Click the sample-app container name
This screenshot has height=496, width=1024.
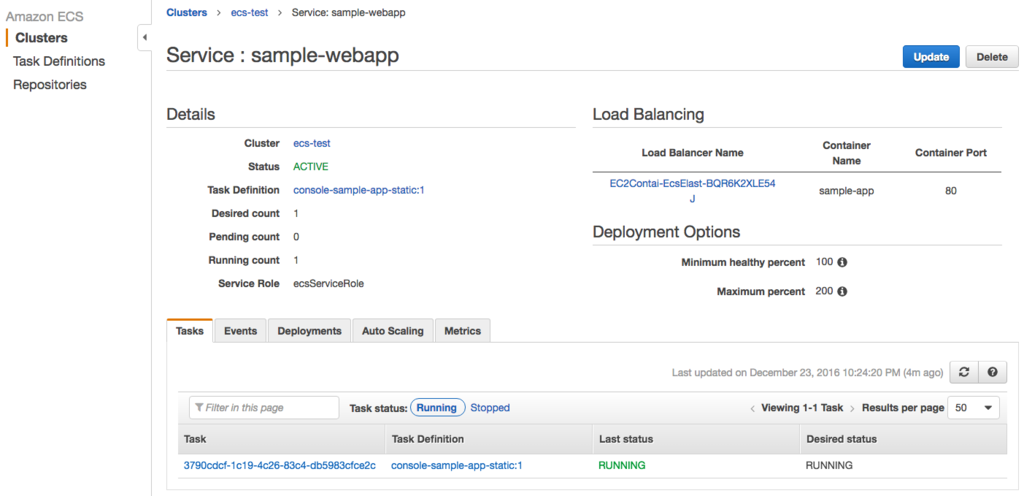point(846,191)
